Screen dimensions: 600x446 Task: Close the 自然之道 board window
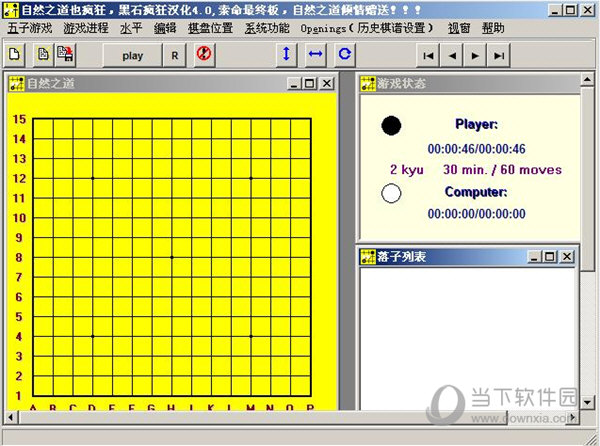[x=327, y=83]
